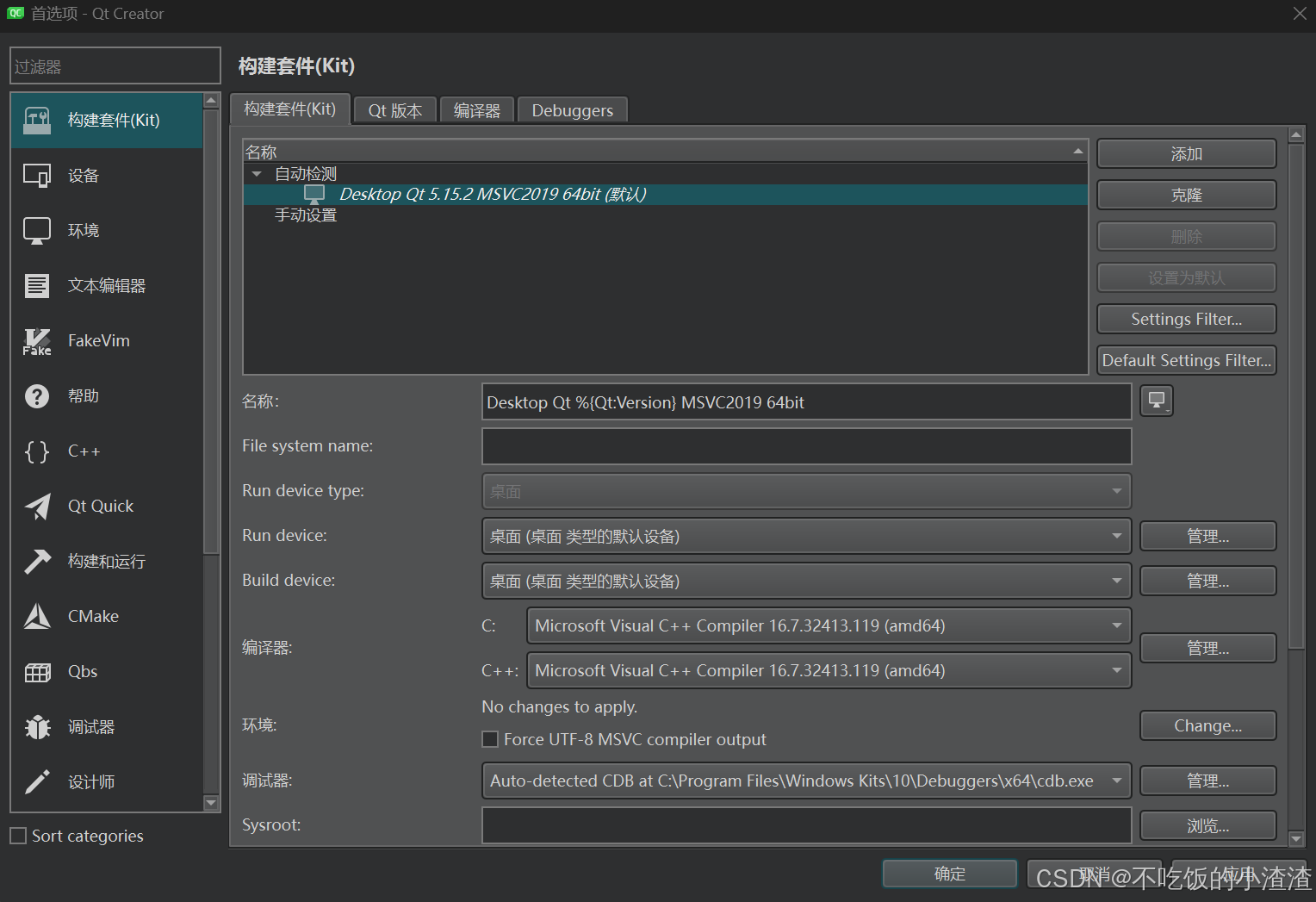This screenshot has width=1316, height=902.
Task: Select the 设备 (Devices) sidebar icon
Action: coord(37,175)
